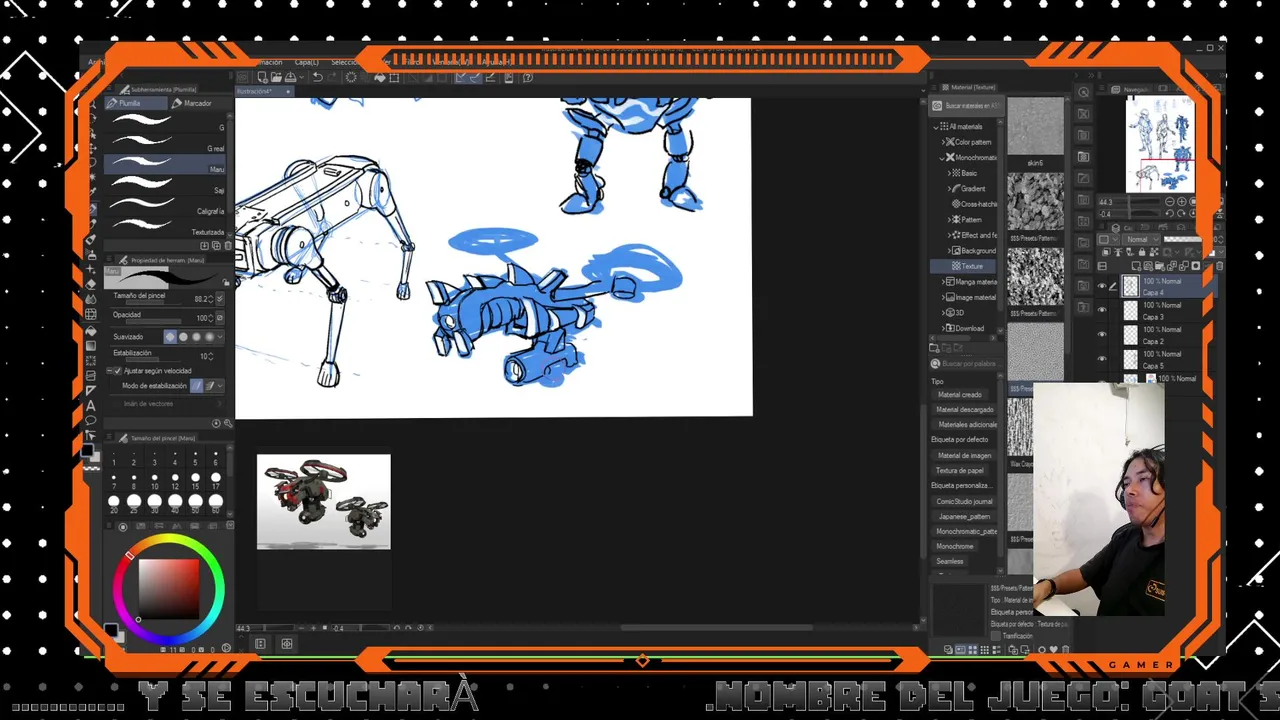1280x720 pixels.
Task: Click the Open file icon in command bar
Action: pyautogui.click(x=276, y=78)
